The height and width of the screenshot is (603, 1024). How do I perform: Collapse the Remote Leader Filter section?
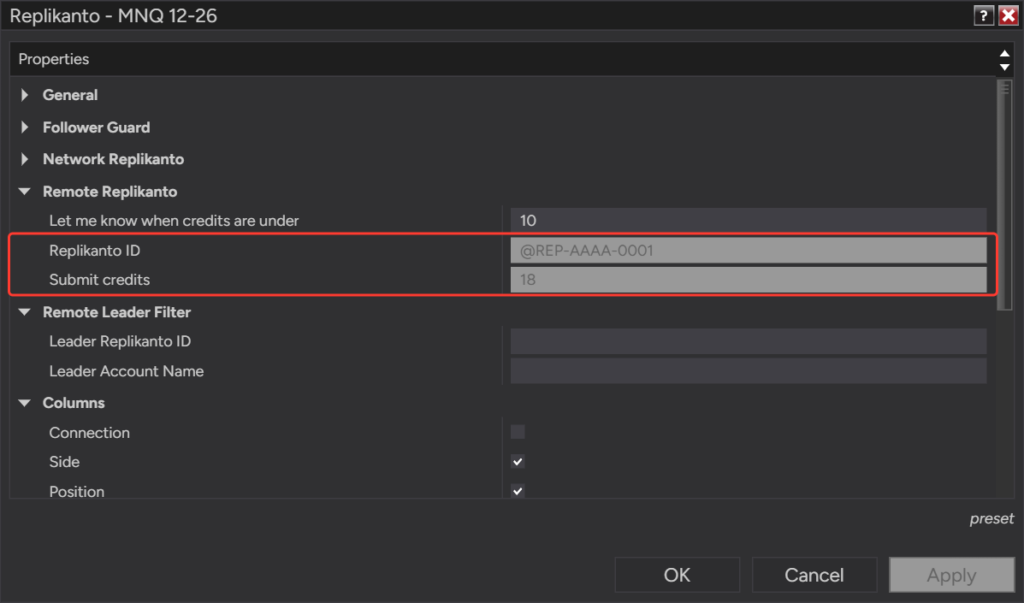pos(25,312)
